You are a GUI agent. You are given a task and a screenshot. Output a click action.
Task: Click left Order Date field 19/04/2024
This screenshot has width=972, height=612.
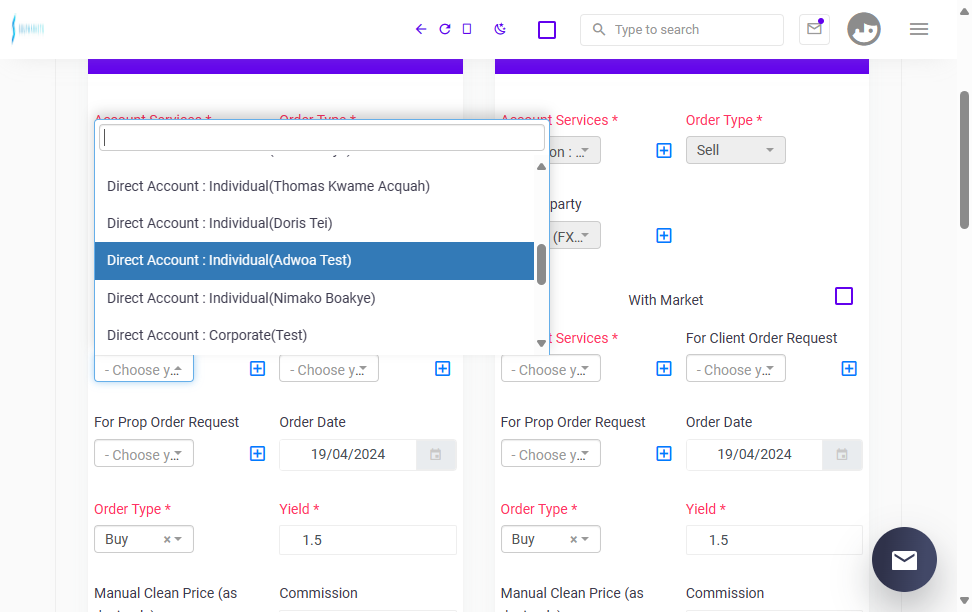tap(348, 455)
